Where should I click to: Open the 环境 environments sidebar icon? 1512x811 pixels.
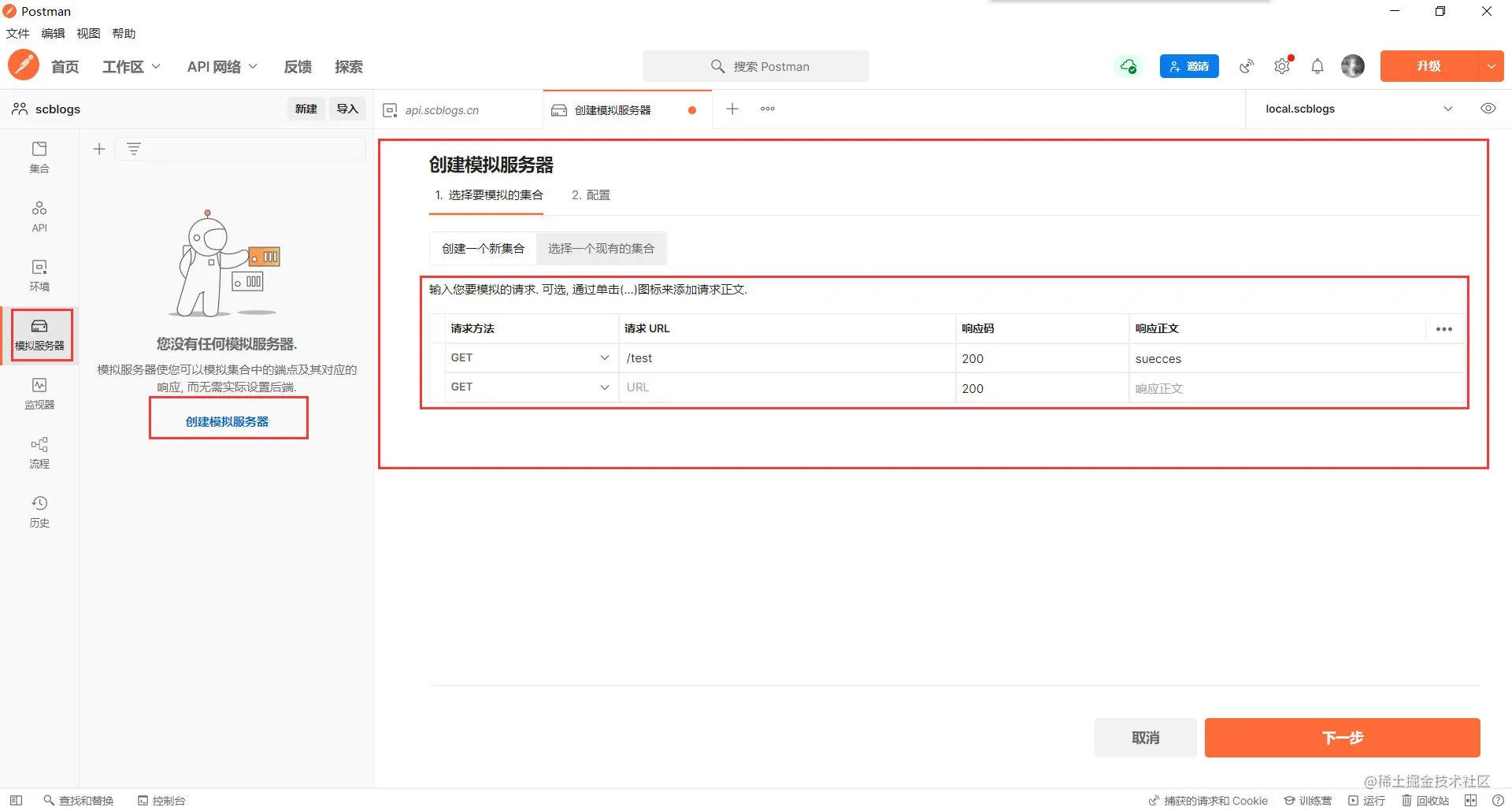click(x=39, y=276)
